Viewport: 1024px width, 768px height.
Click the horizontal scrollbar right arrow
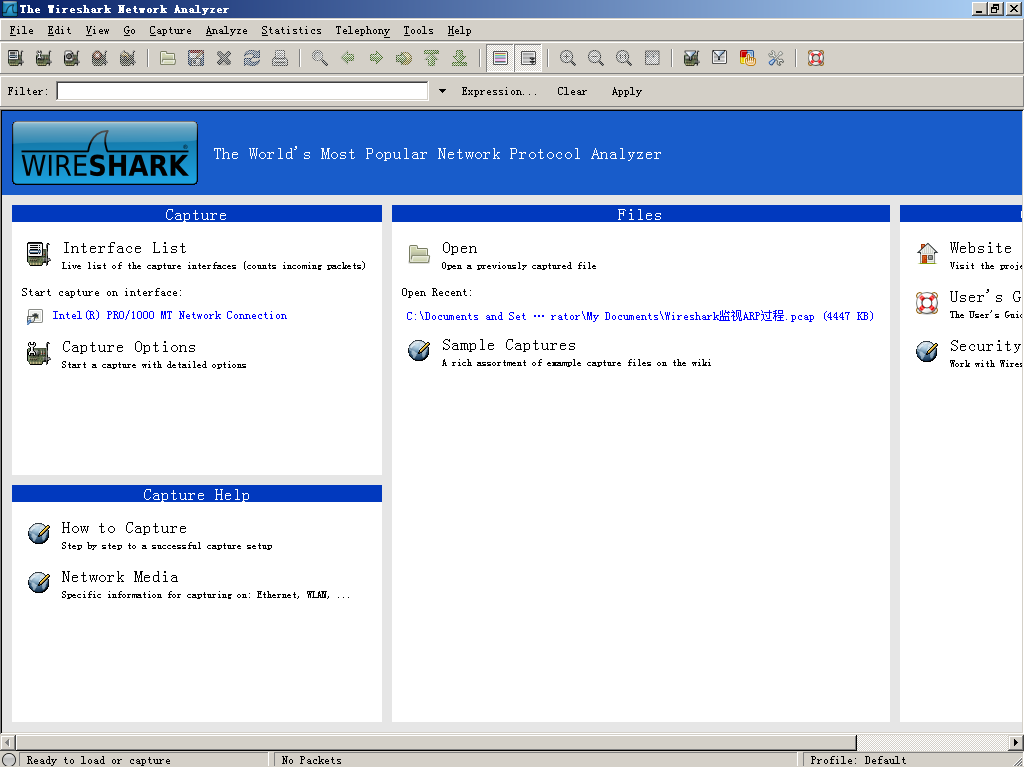click(x=1016, y=743)
